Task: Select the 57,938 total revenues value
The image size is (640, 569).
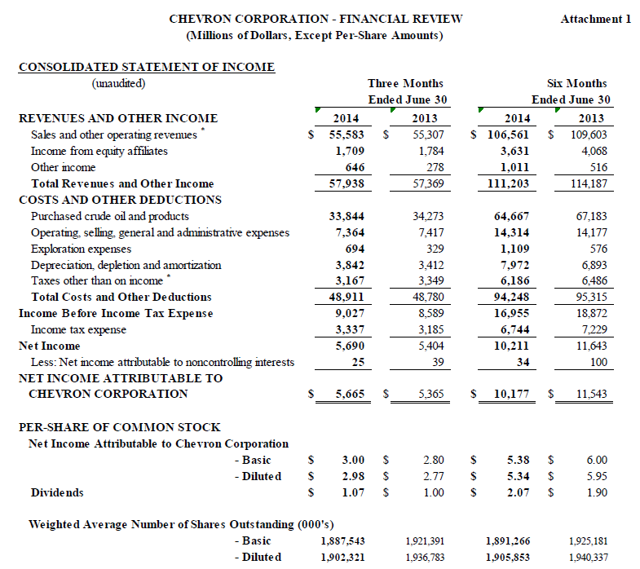Action: click(x=347, y=183)
